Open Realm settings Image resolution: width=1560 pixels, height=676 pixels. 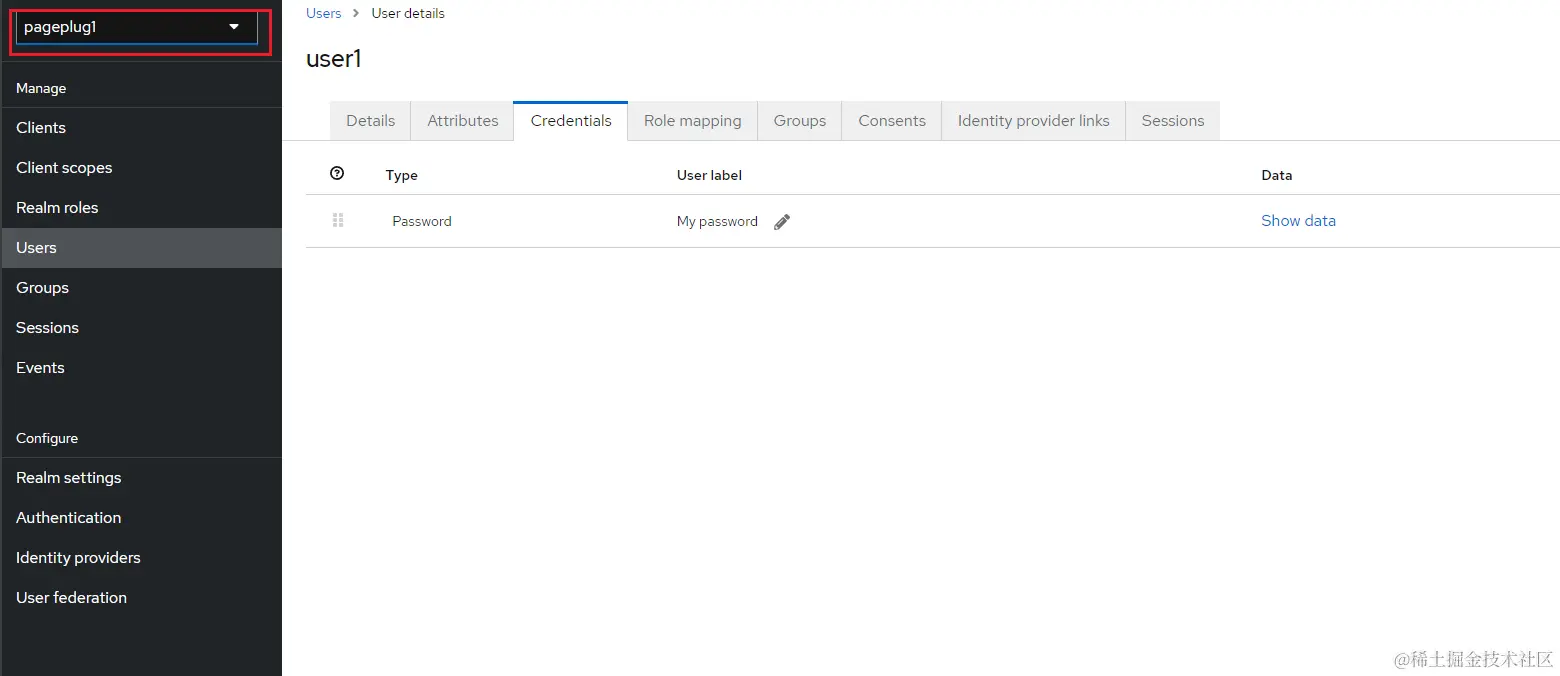[x=141, y=478]
